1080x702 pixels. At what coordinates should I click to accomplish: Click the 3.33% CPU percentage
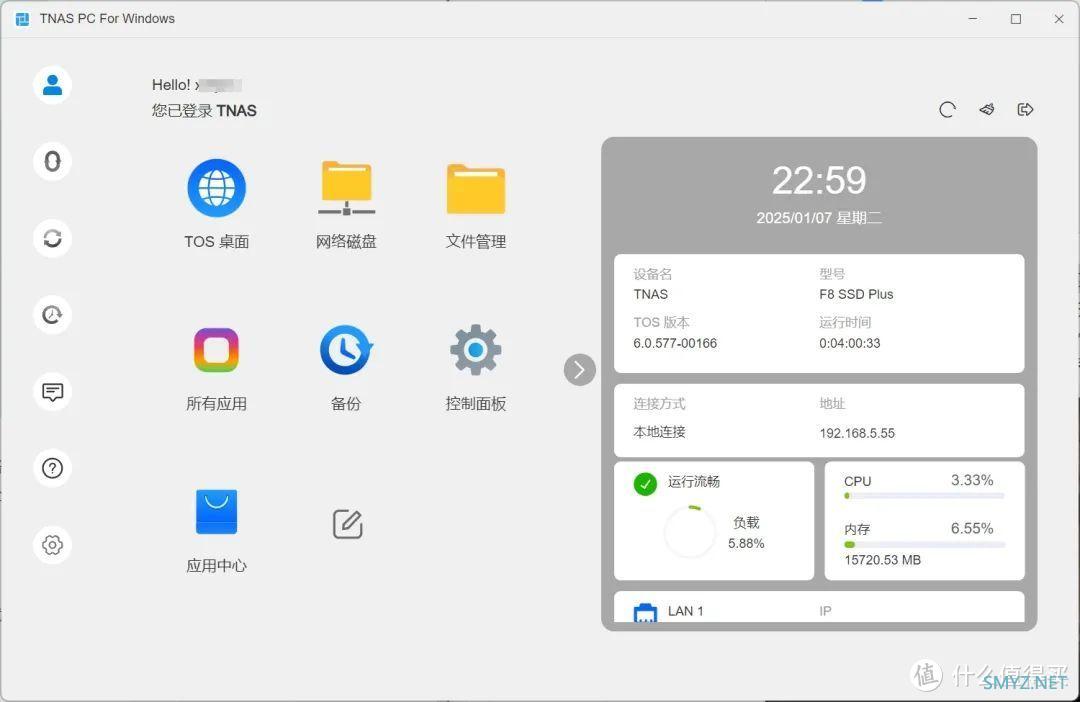[x=972, y=480]
